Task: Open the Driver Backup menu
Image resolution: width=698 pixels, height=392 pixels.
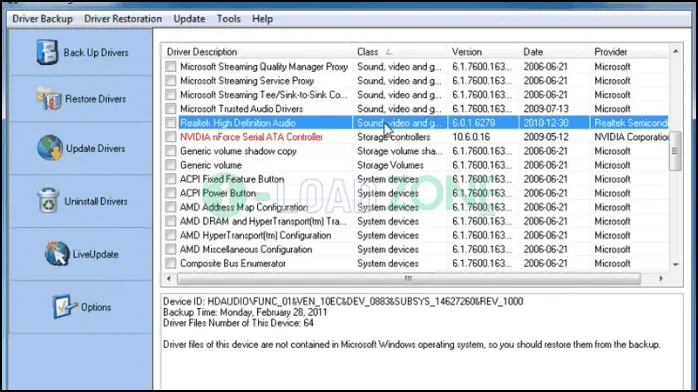Action: pos(42,19)
